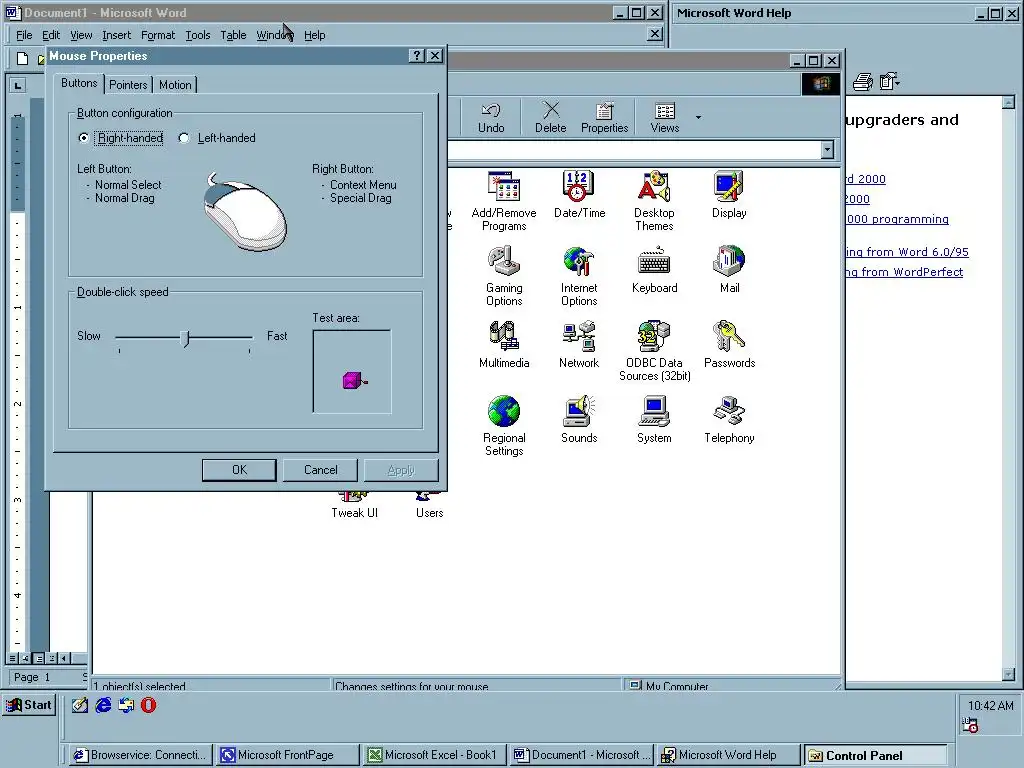Image resolution: width=1024 pixels, height=768 pixels.
Task: Open the Word Edit menu
Action: coord(50,35)
